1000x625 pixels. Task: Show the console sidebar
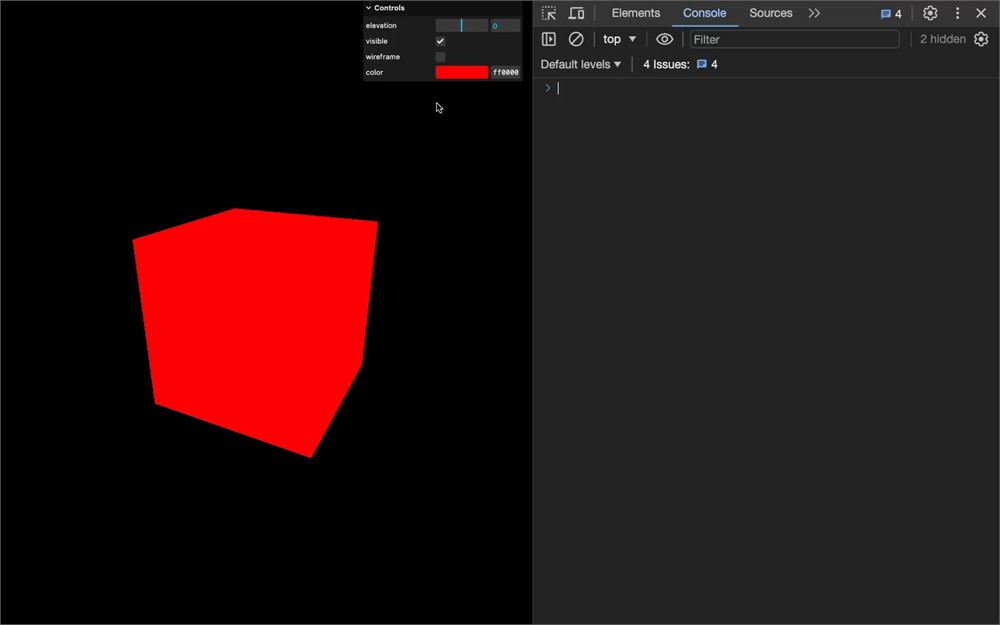pos(548,39)
